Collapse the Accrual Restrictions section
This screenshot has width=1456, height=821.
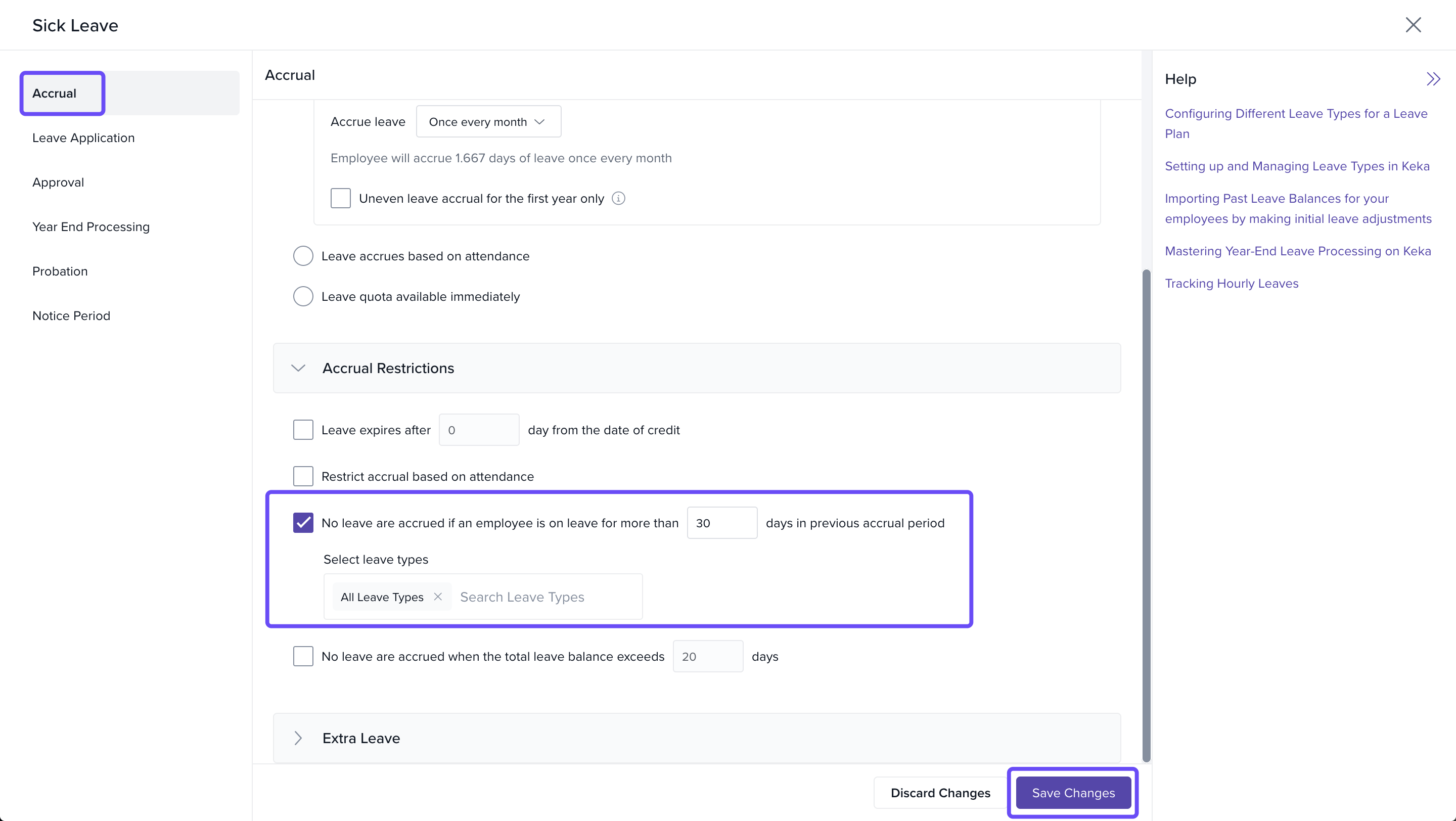click(x=298, y=369)
